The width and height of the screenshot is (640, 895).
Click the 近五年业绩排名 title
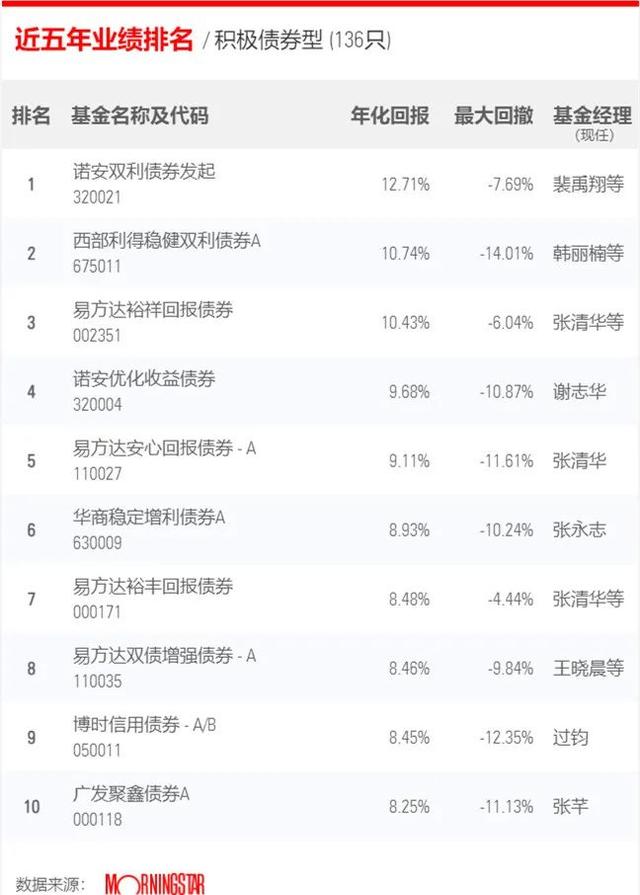coord(103,40)
